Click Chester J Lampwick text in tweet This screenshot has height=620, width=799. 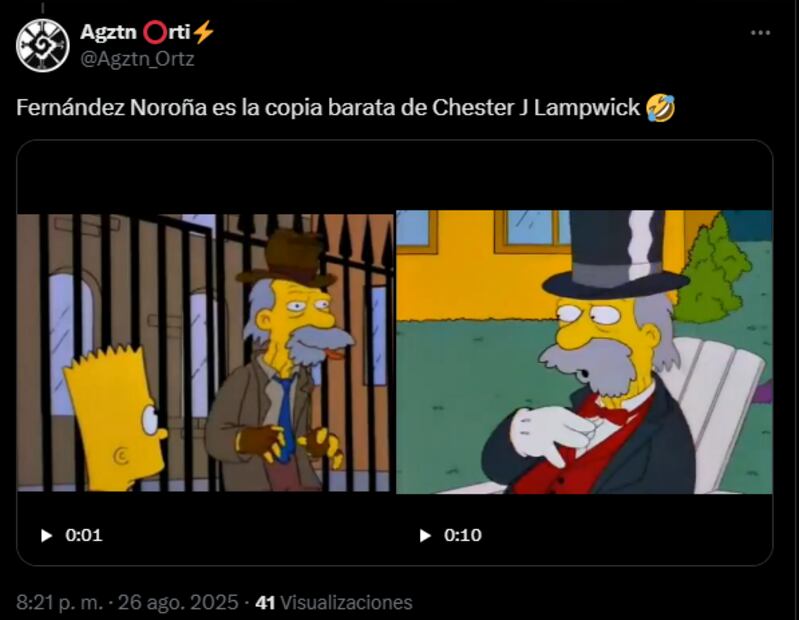[536, 107]
